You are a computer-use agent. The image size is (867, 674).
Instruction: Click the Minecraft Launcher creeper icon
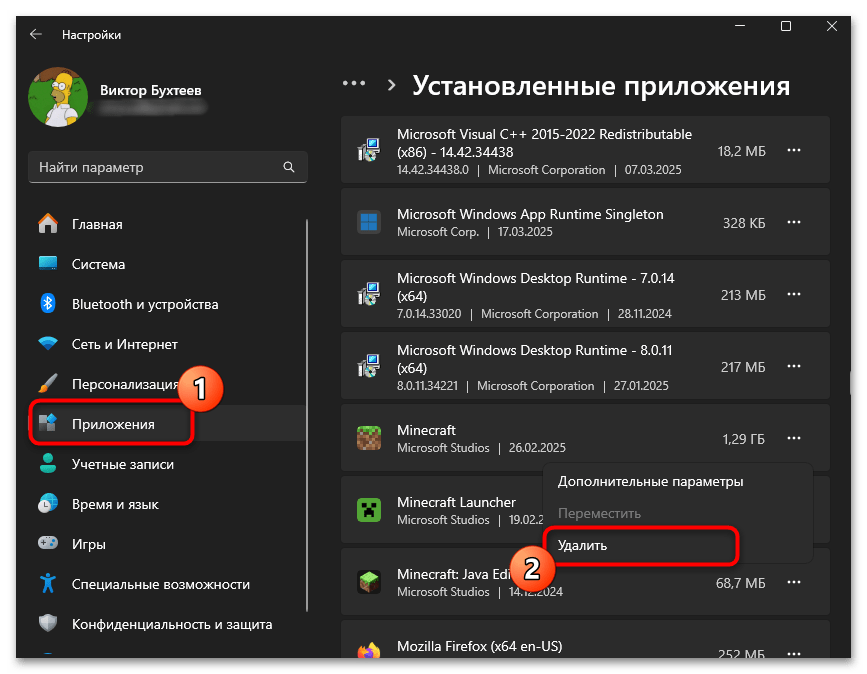(369, 510)
